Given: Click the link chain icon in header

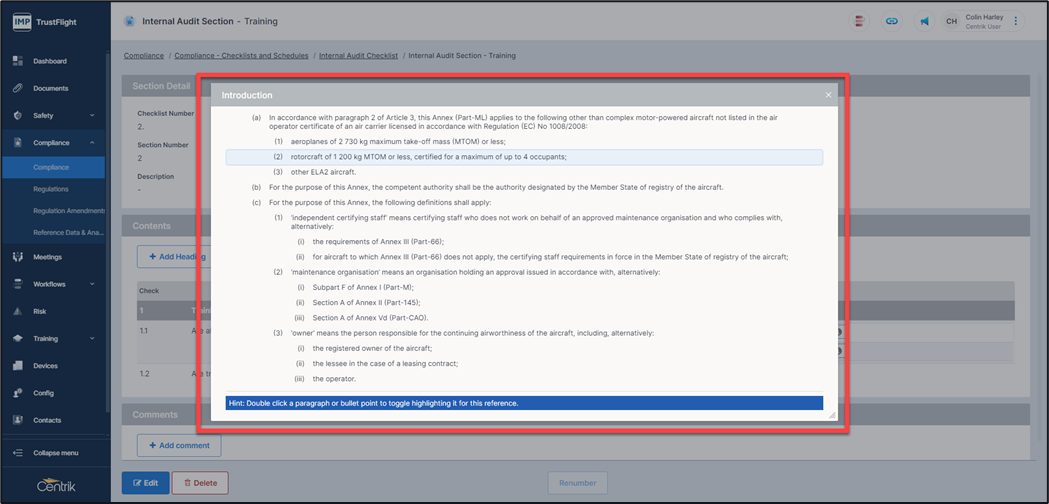Looking at the screenshot, I should [x=891, y=21].
